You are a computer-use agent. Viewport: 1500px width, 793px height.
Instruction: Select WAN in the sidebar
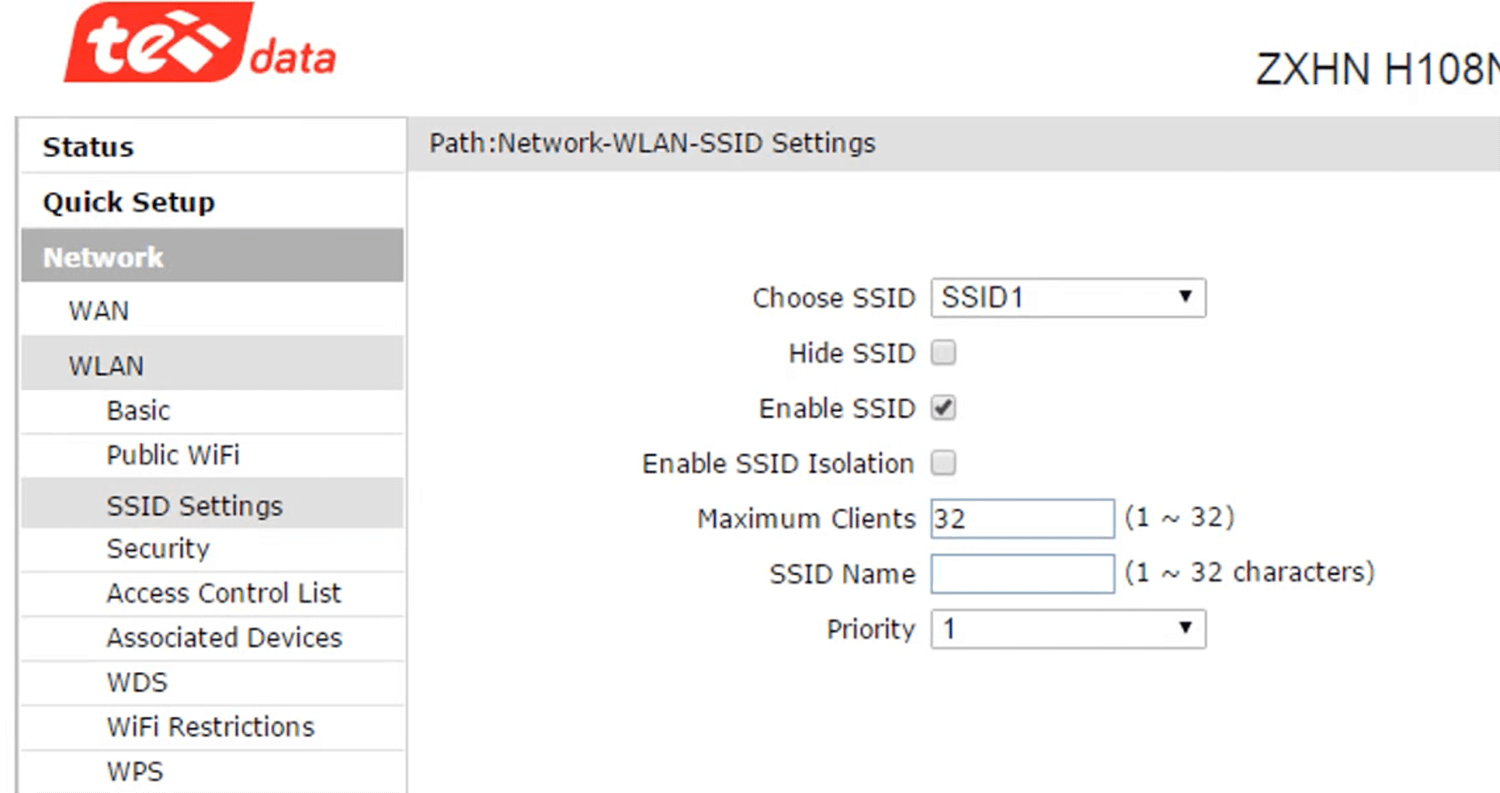(98, 311)
